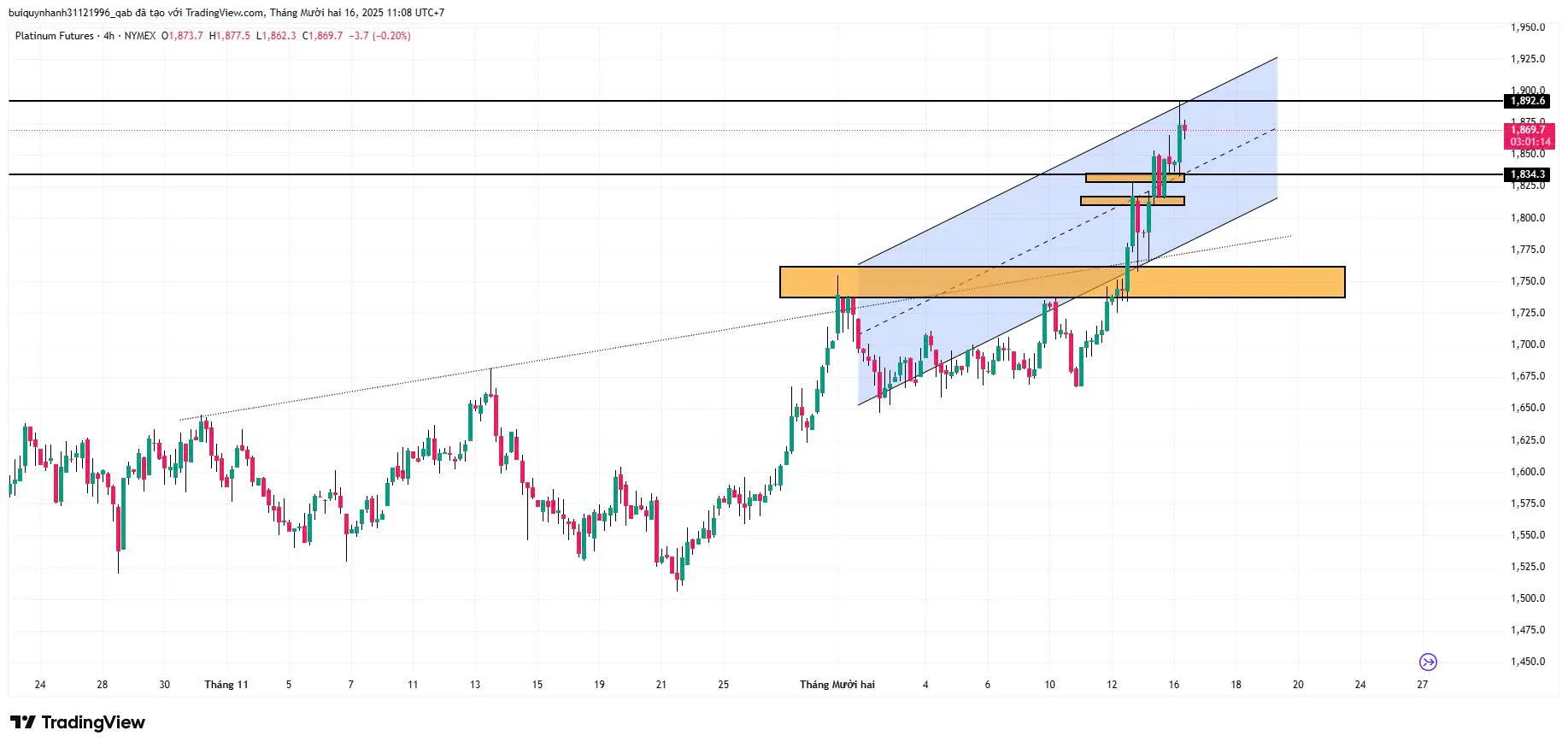The image size is (1568, 748).
Task: Click the "Tháng Mười hai" date label
Action: point(837,685)
